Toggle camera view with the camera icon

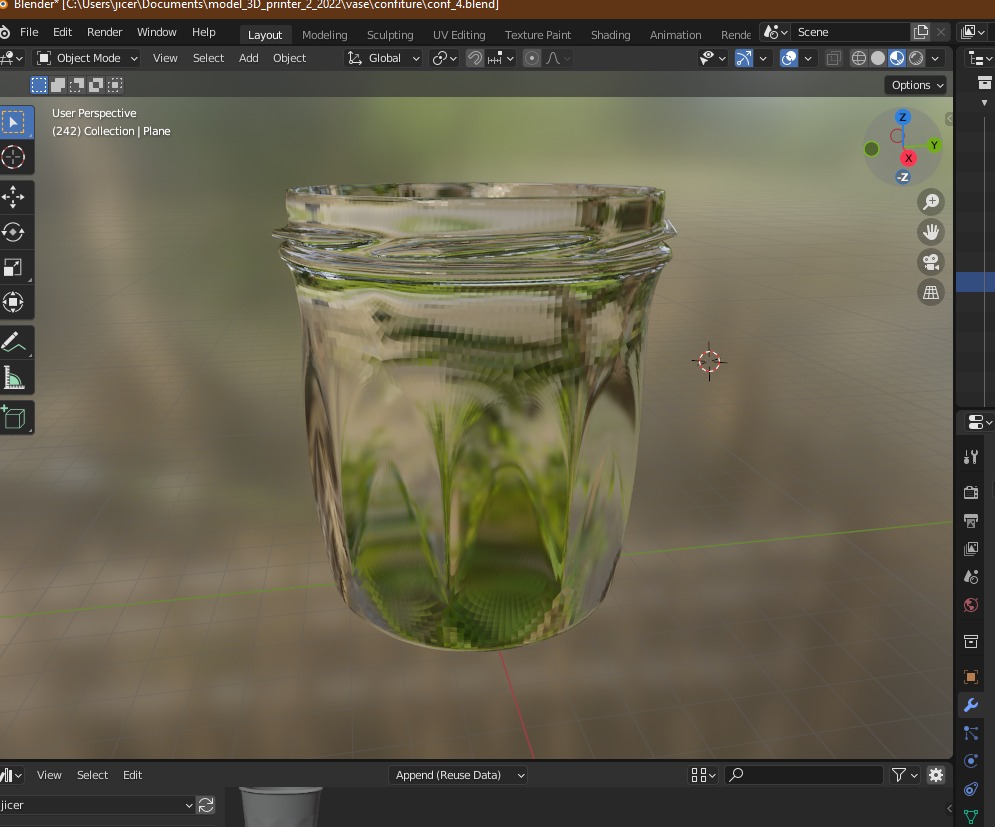click(931, 262)
